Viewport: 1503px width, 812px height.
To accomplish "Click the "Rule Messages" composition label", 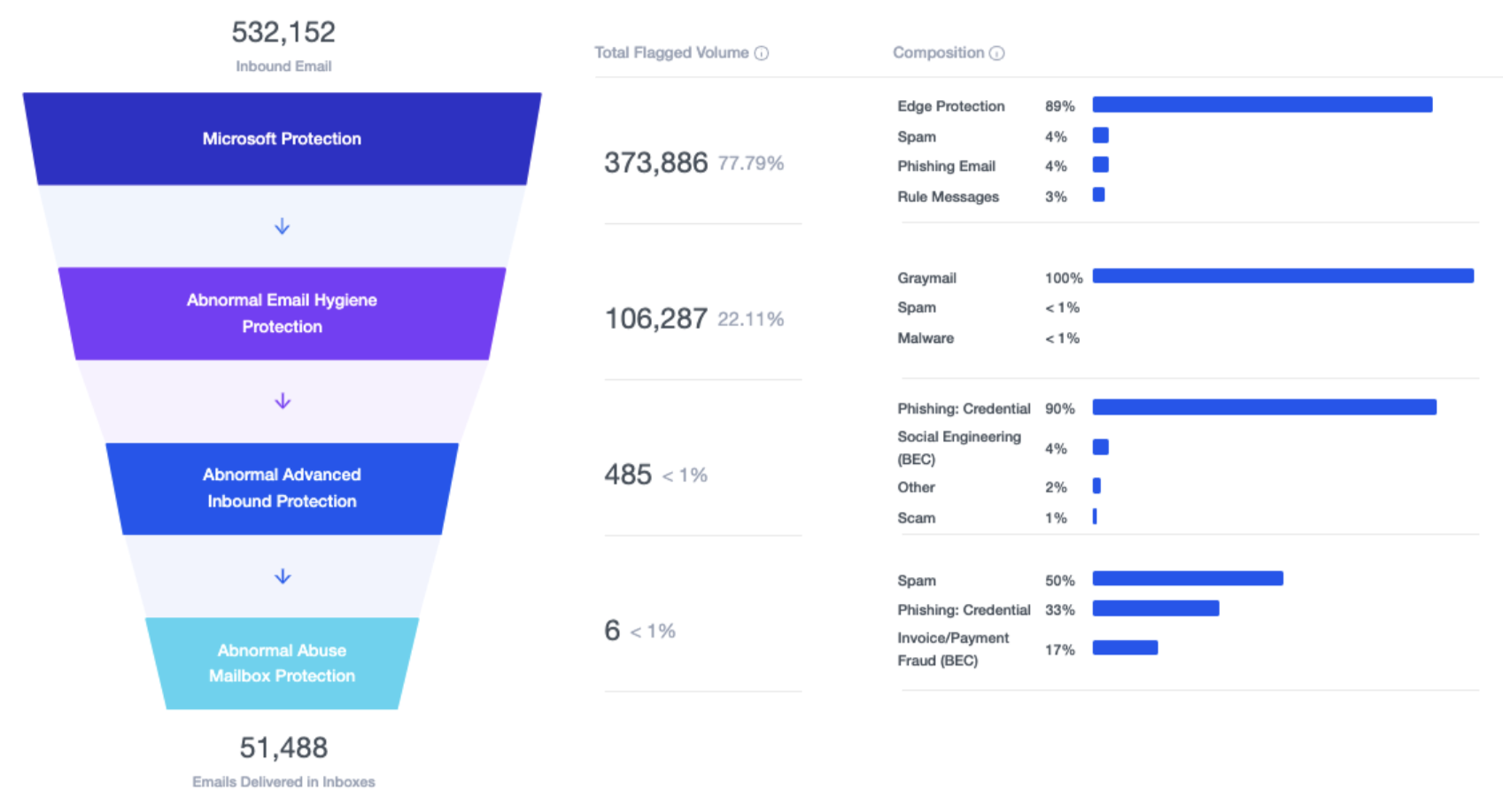I will coord(948,197).
